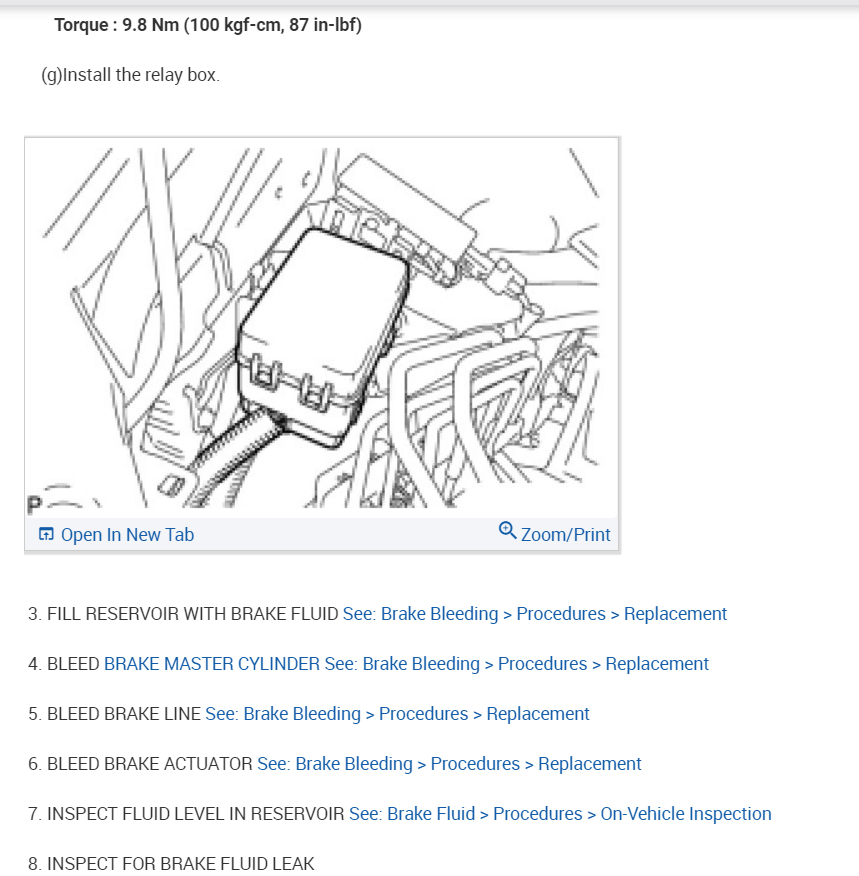The height and width of the screenshot is (876, 859).
Task: Open Replacement link for Bleed Brake Actuator
Action: click(x=590, y=764)
